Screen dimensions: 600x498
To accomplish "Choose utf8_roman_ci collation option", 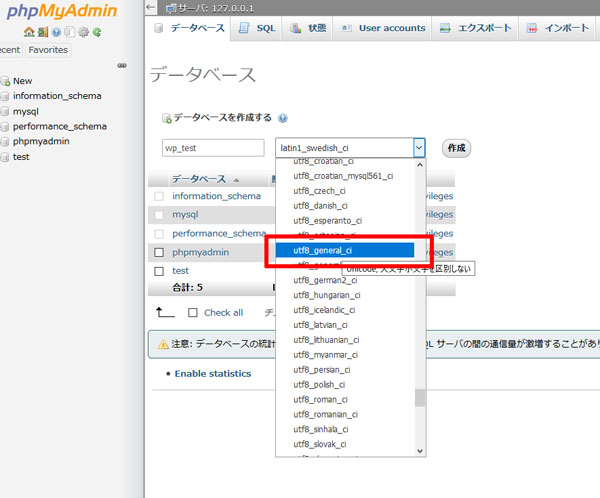I will point(345,400).
